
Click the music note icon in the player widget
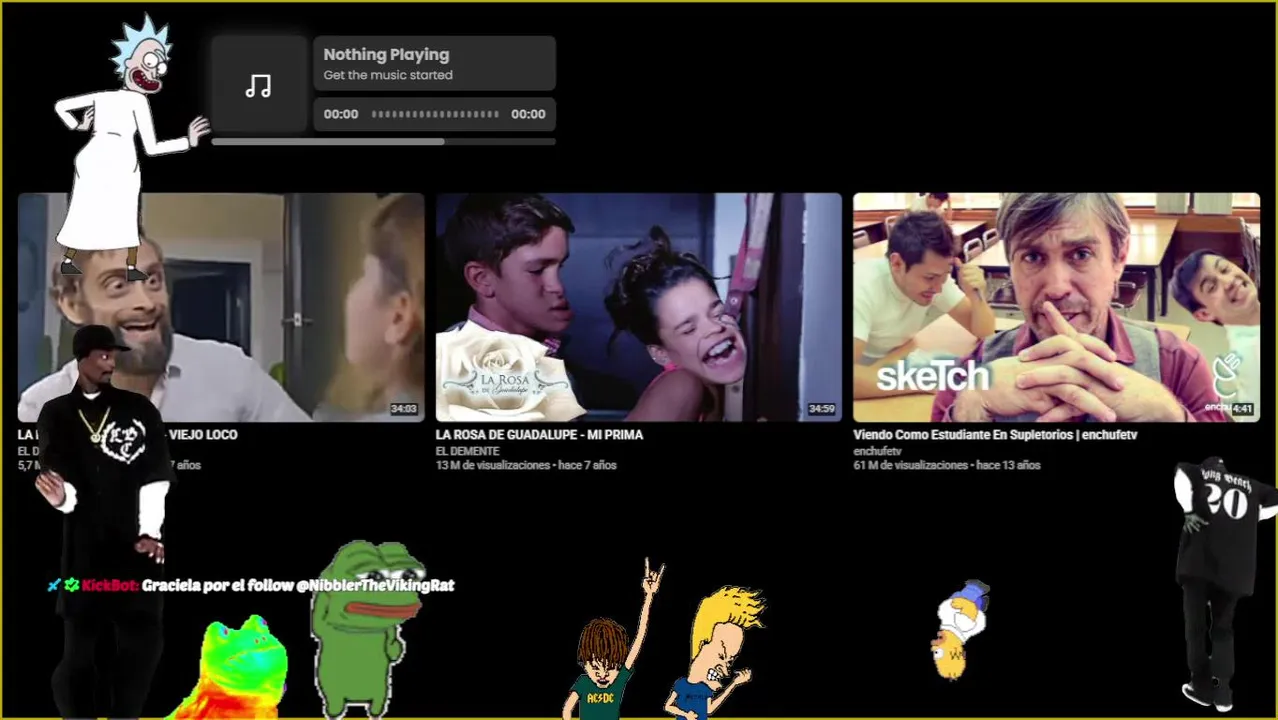258,86
